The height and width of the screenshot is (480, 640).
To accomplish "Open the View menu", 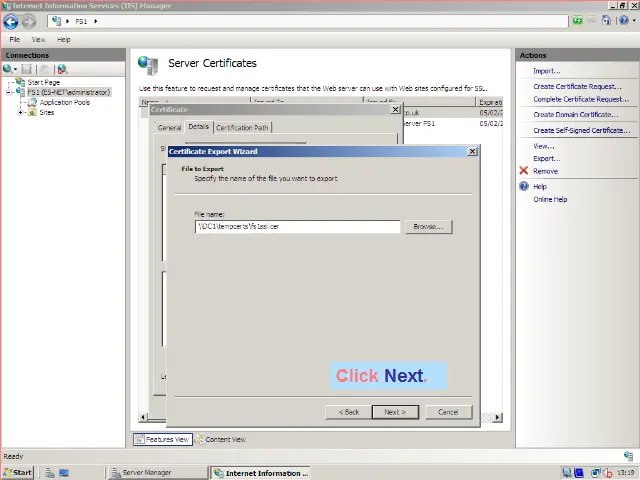I will [38, 39].
